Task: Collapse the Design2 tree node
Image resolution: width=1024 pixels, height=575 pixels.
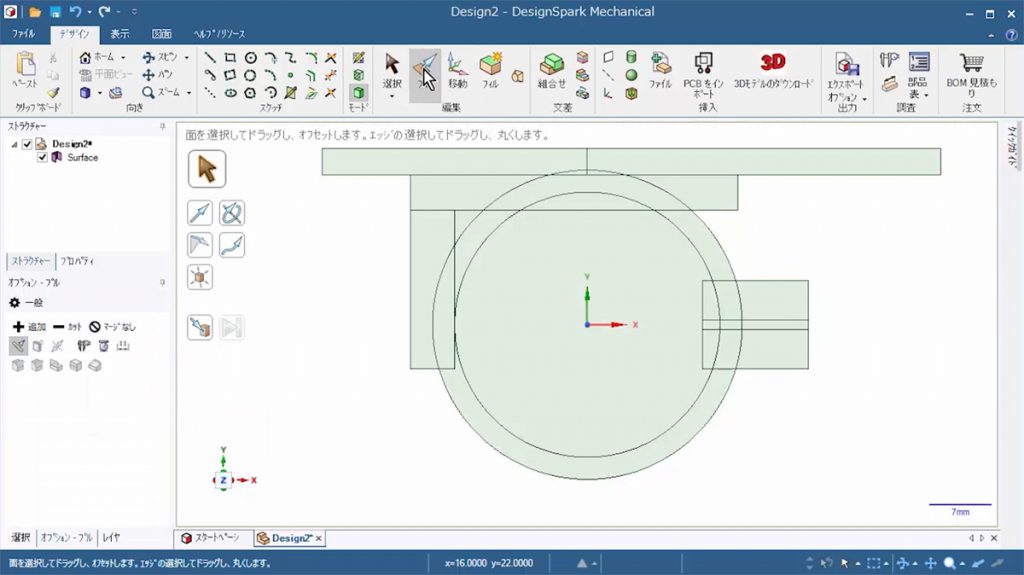Action: 14,144
